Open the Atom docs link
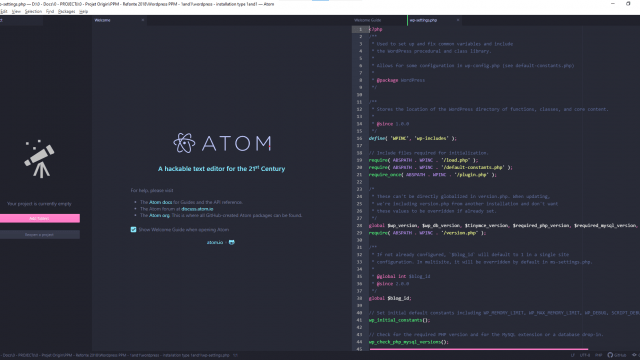 pos(160,202)
